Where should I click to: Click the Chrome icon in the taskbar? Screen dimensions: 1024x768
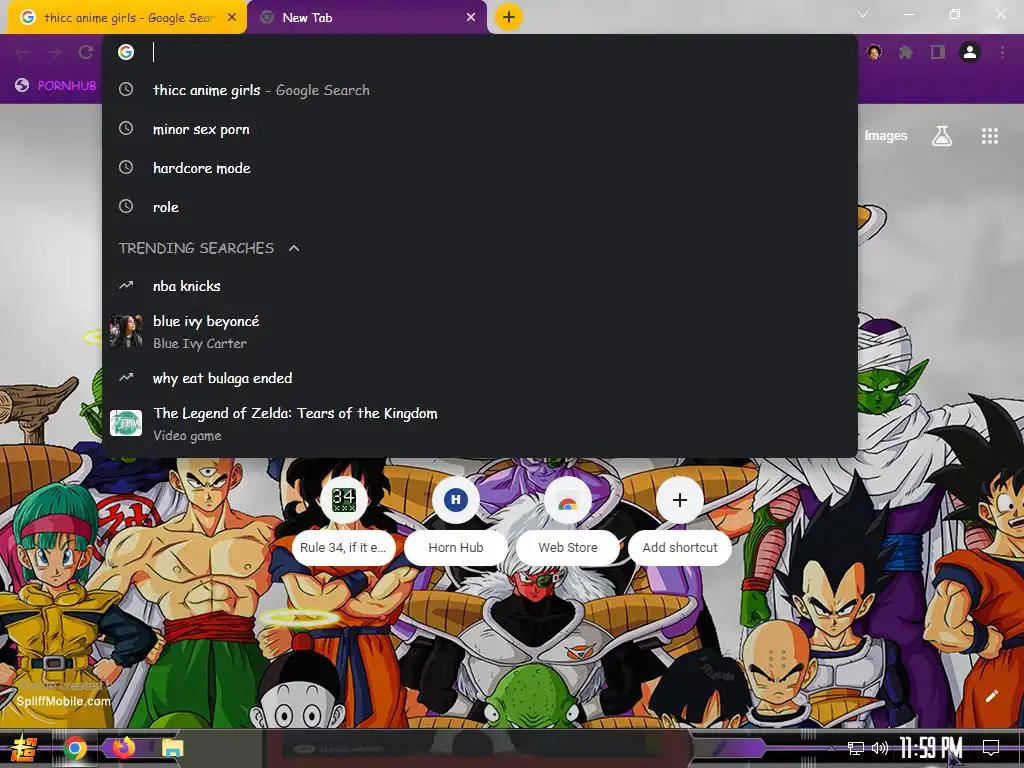(74, 748)
